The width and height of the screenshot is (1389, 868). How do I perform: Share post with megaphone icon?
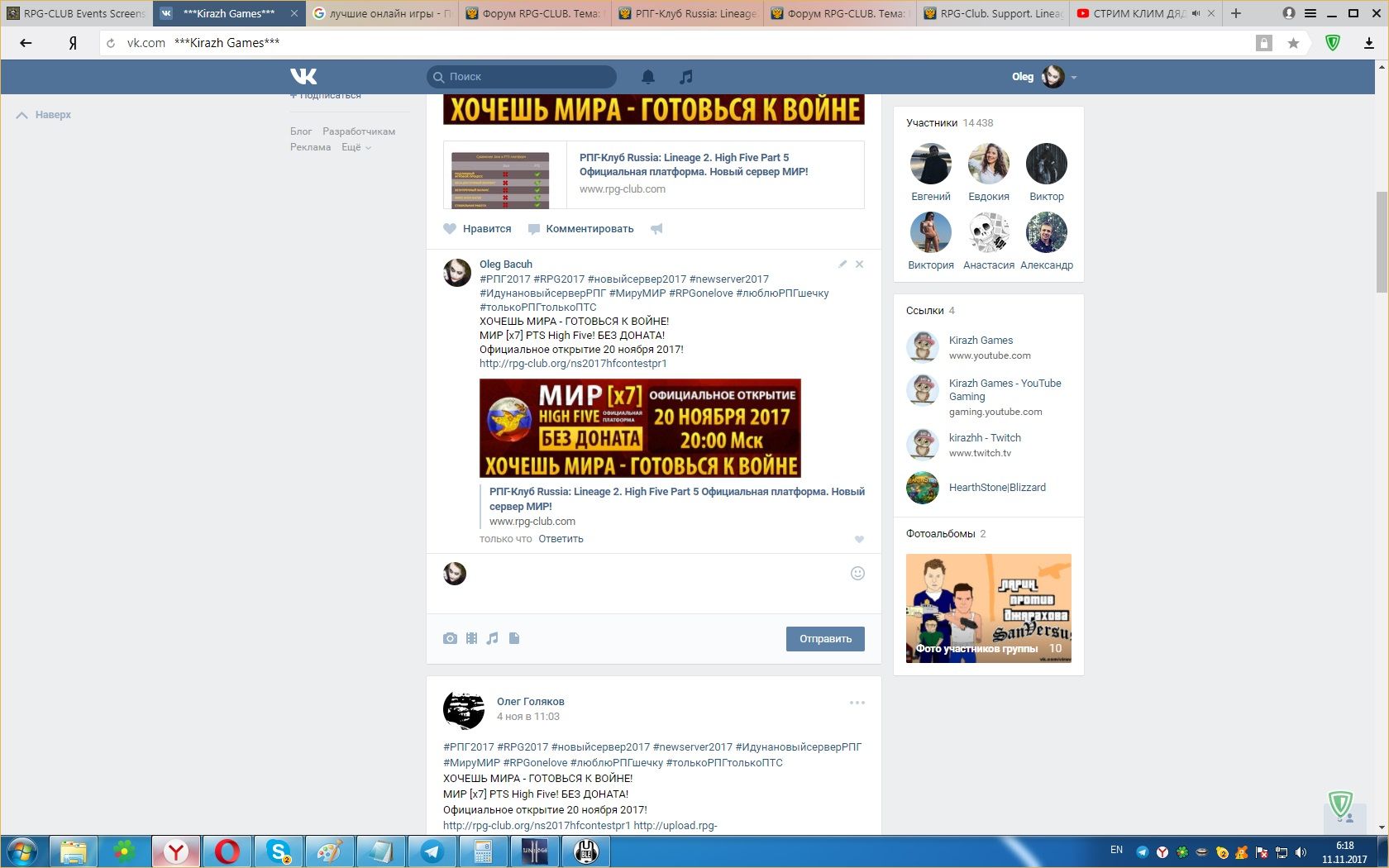coord(656,229)
